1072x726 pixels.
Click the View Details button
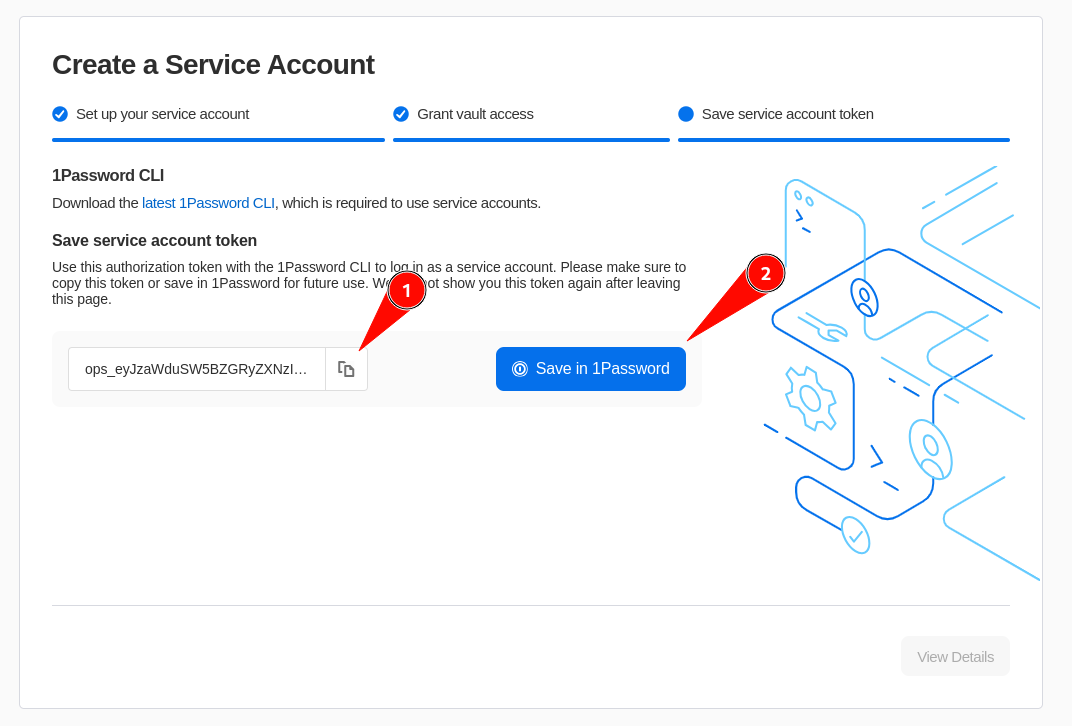[x=955, y=656]
